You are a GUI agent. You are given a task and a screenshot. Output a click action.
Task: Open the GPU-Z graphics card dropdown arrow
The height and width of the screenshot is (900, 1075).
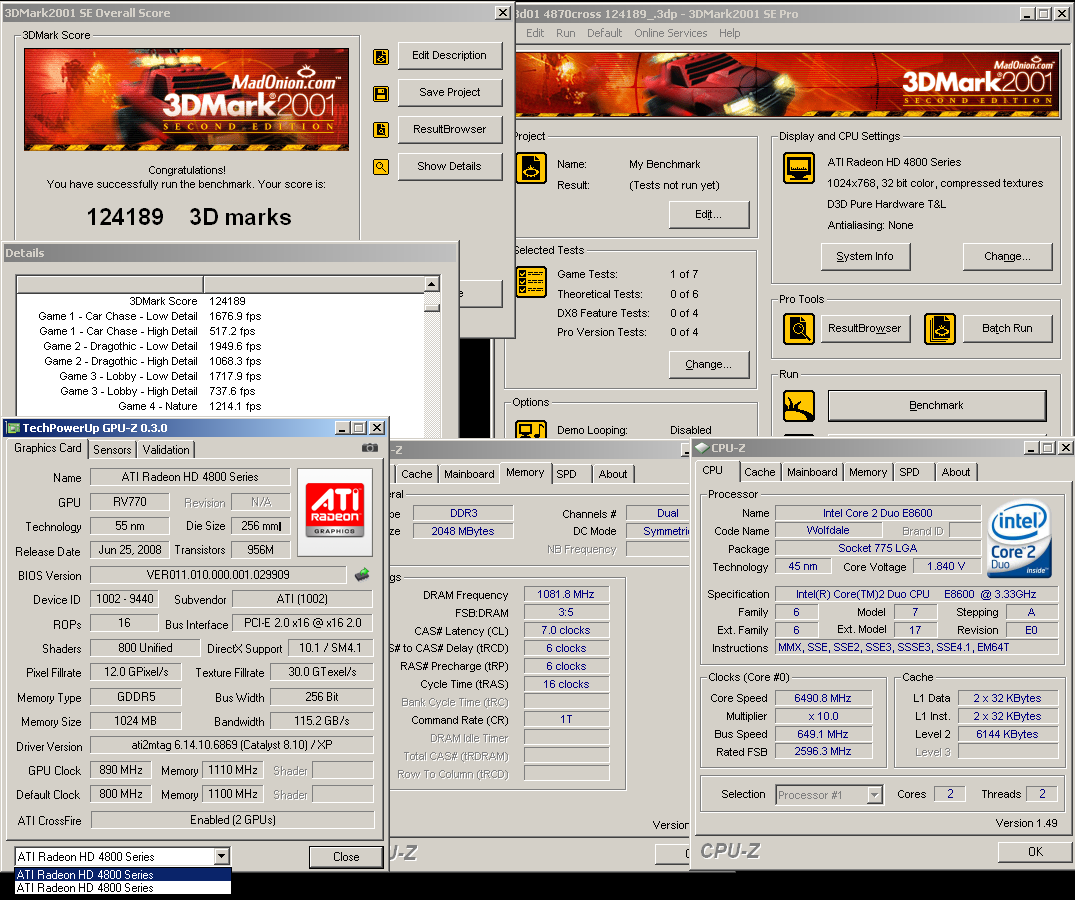click(221, 856)
